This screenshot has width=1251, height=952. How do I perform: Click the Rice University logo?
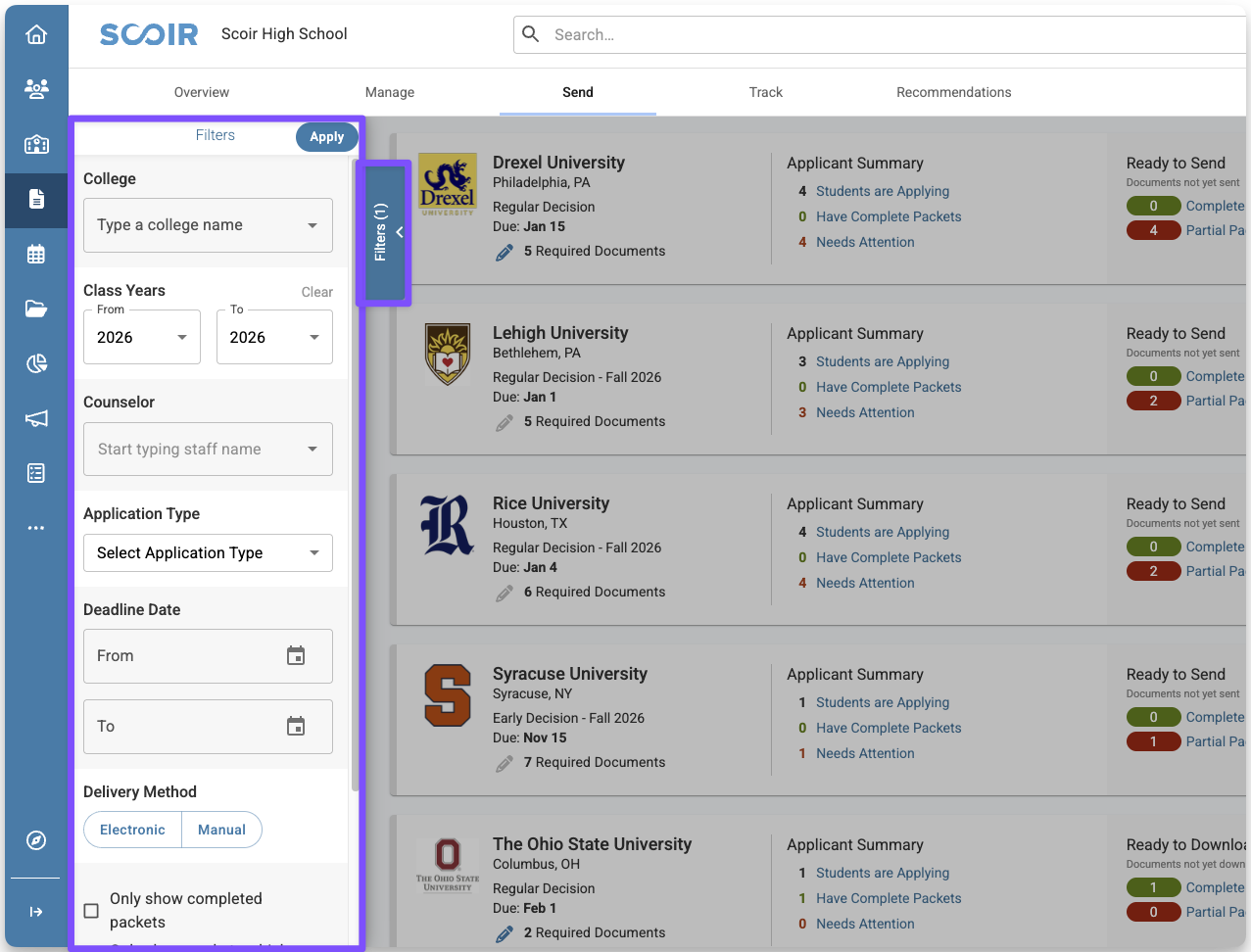[x=448, y=525]
